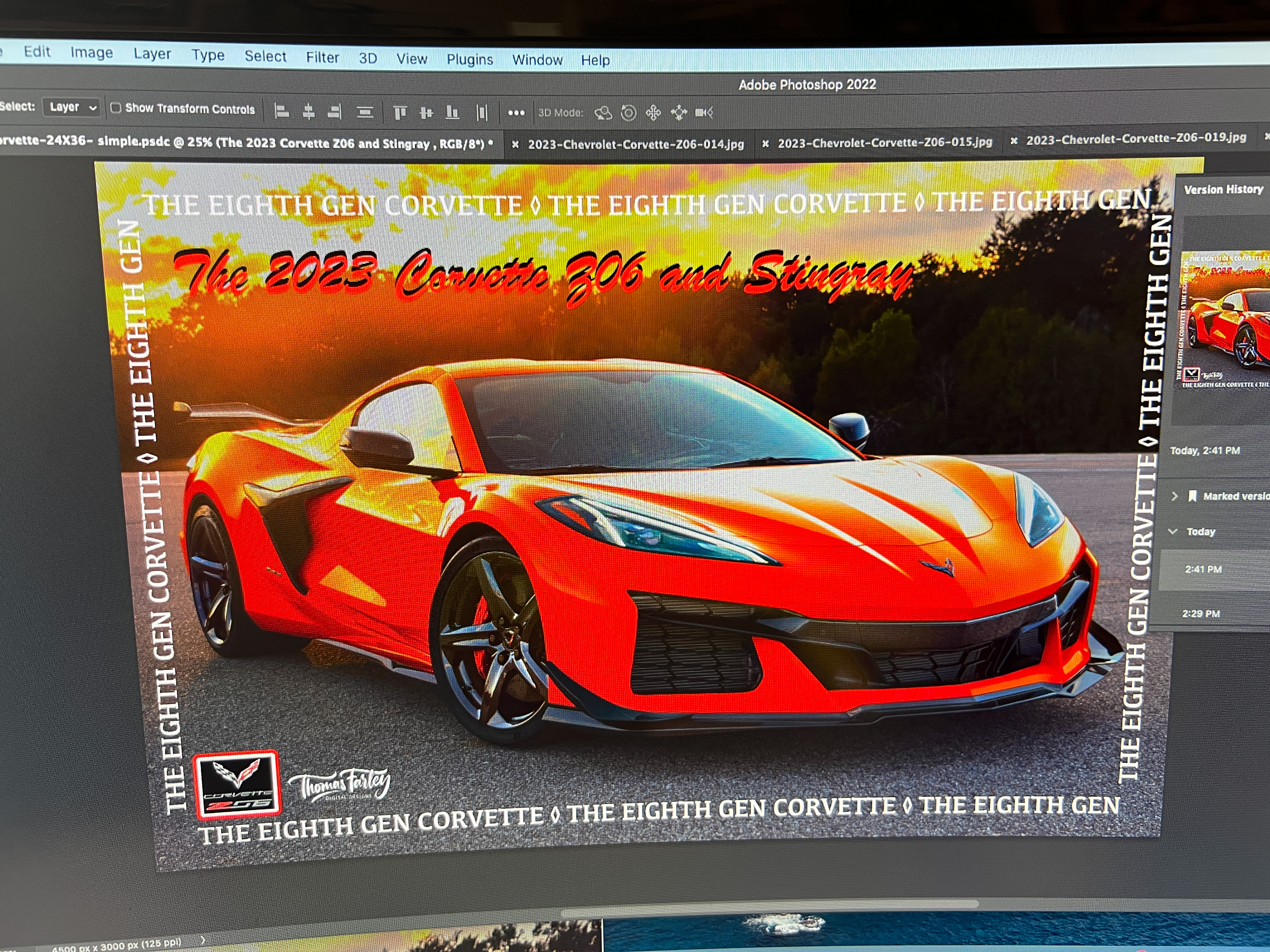This screenshot has height=952, width=1270.
Task: Enable the Show Transform Controls checkbox
Action: pos(115,108)
